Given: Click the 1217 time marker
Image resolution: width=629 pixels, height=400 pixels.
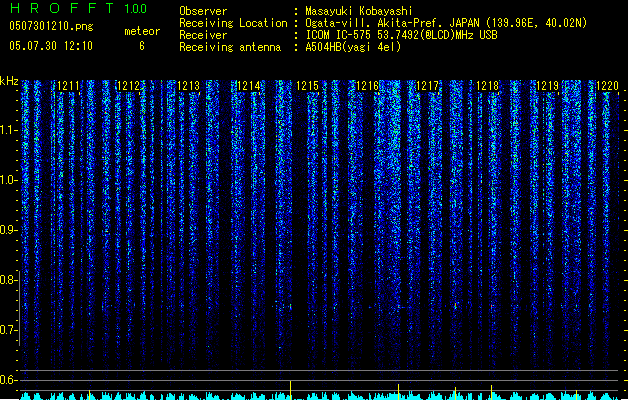Looking at the screenshot, I should click(428, 86).
